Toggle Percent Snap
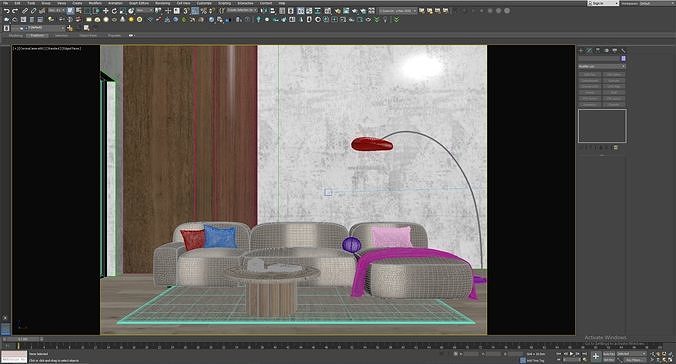The image size is (676, 364). pyautogui.click(x=204, y=11)
